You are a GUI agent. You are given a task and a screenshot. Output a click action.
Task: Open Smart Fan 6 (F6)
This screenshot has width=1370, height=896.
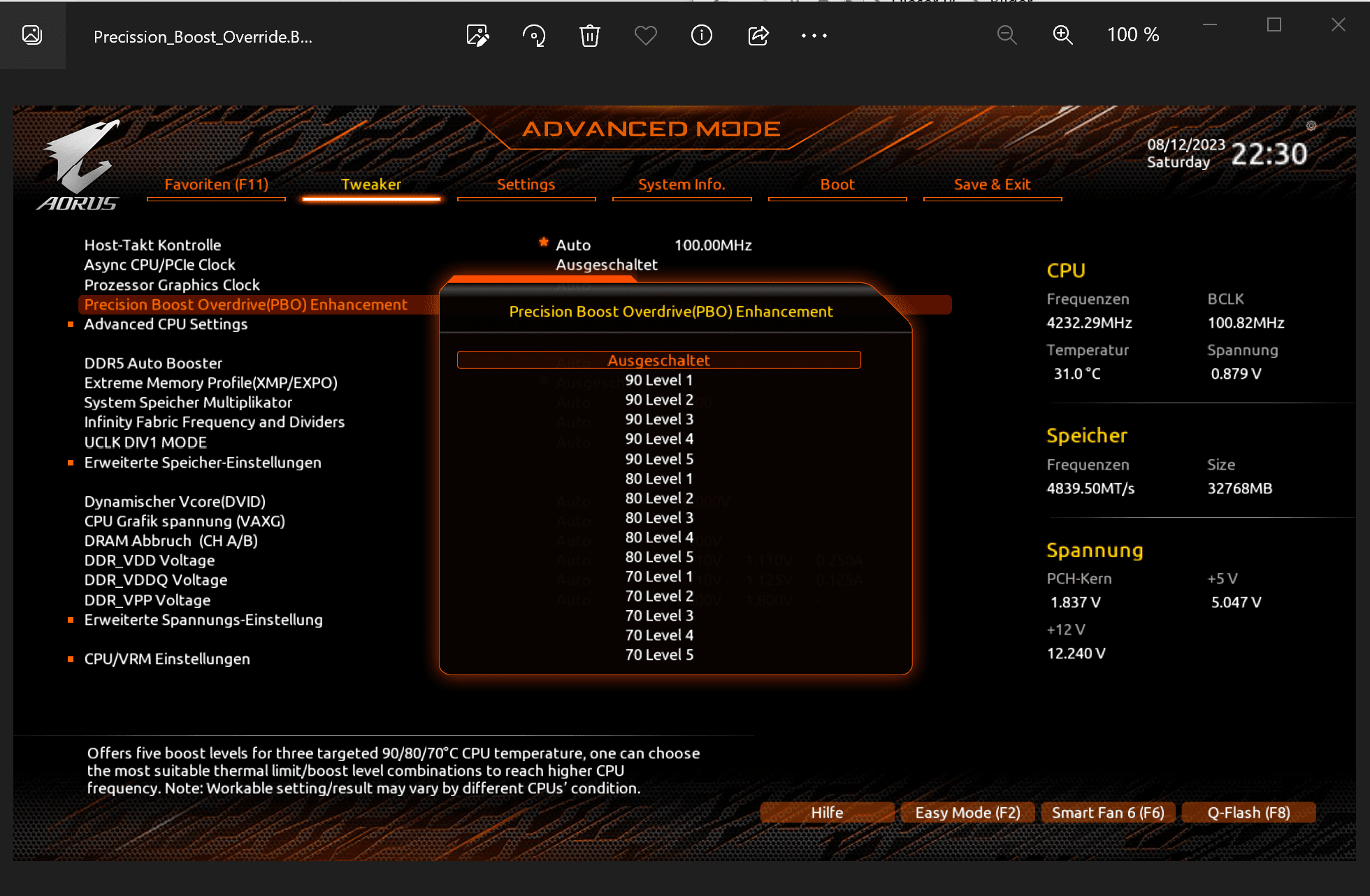[x=1109, y=813]
